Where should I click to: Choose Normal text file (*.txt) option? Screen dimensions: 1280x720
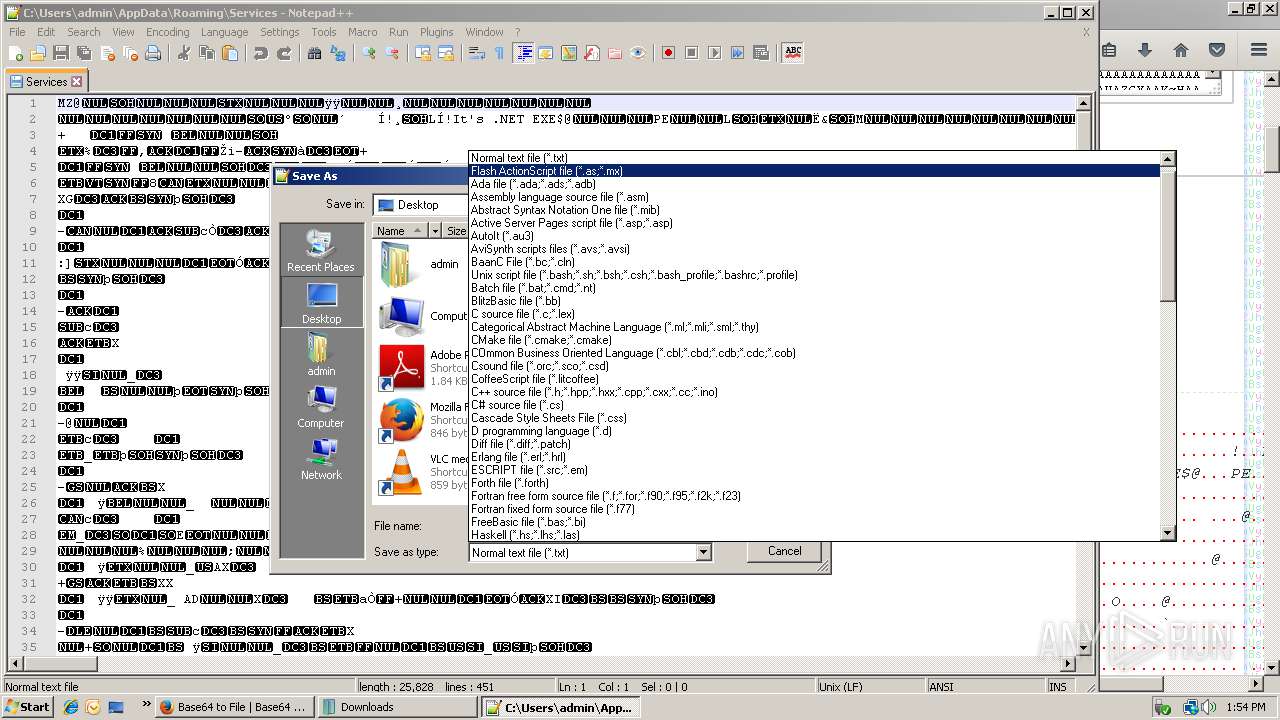815,158
